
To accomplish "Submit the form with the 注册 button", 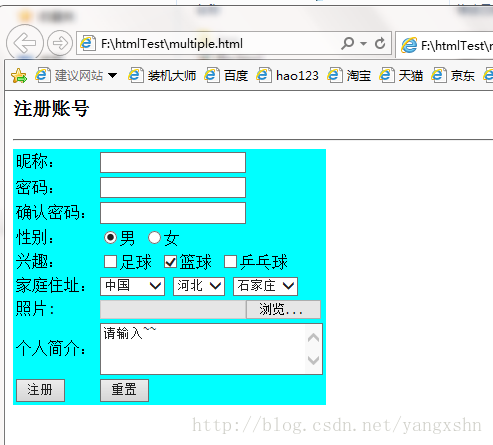I will coord(40,390).
